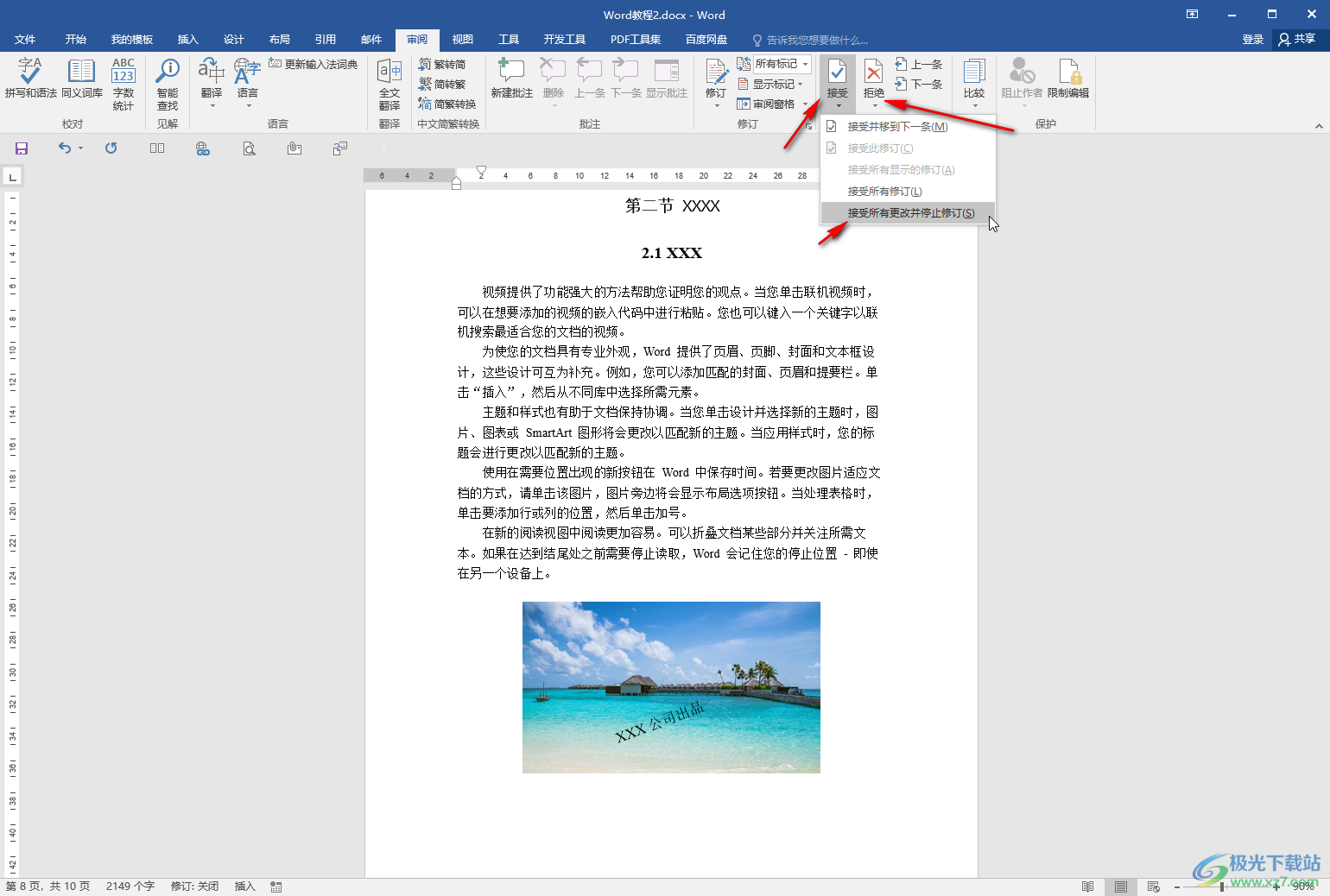
Task: Switch to the 引用 ribbon tab
Action: 325,40
